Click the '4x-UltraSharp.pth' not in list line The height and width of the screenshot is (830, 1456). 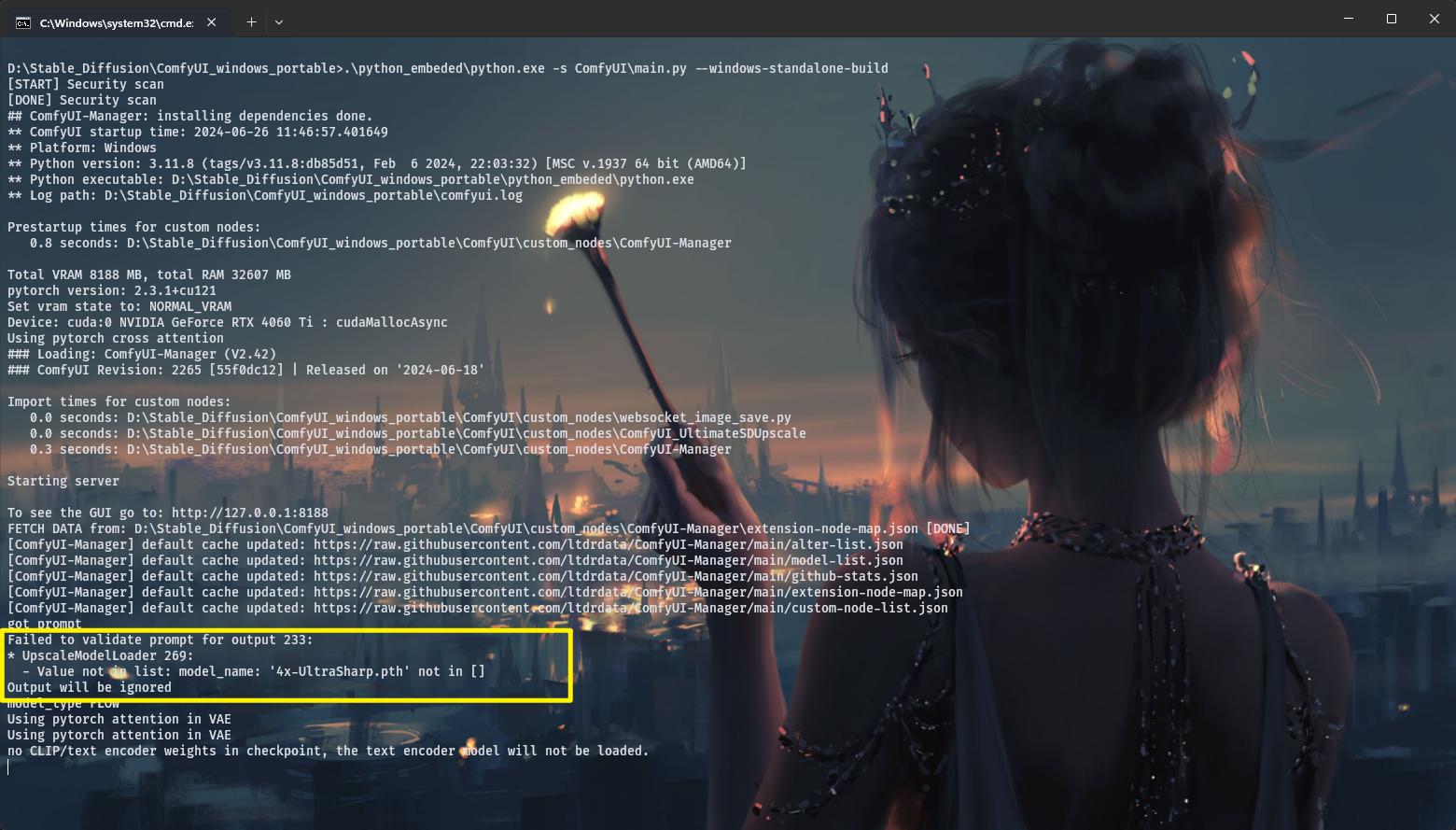point(254,671)
